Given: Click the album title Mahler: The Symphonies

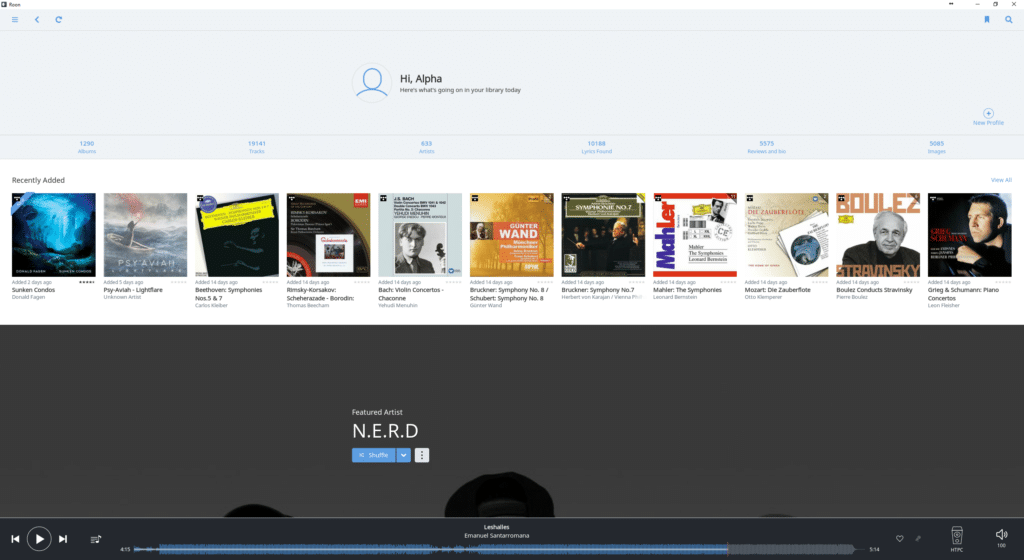Looking at the screenshot, I should (x=687, y=290).
